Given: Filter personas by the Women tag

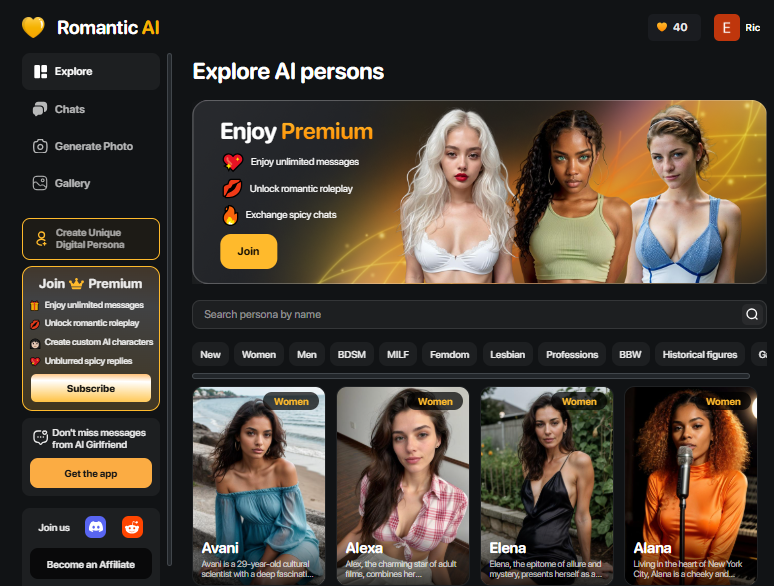Looking at the screenshot, I should point(259,354).
